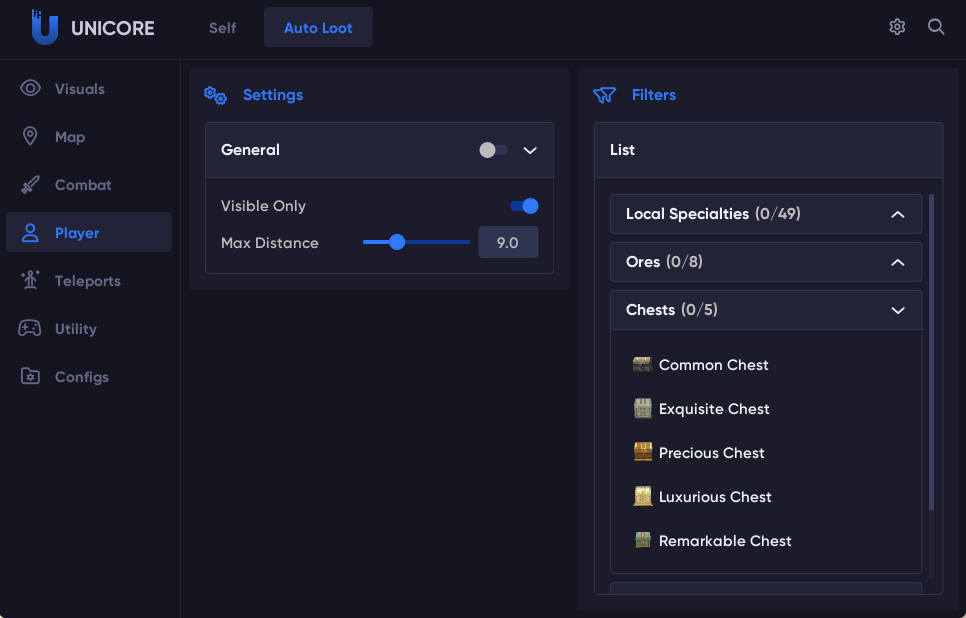The image size is (966, 618).
Task: Click the Max Distance value field
Action: (508, 242)
